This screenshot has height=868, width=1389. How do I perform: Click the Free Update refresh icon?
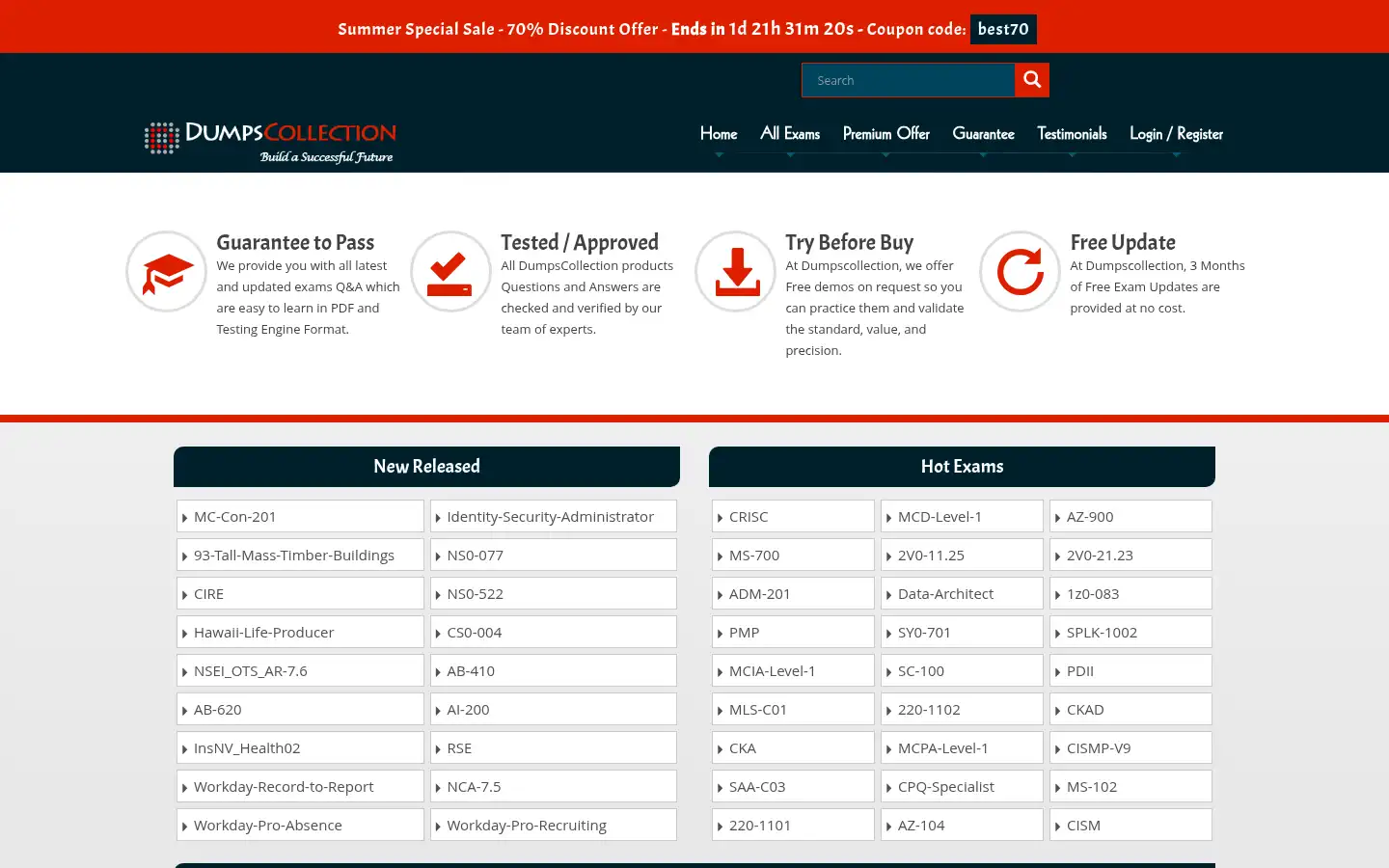click(x=1021, y=271)
